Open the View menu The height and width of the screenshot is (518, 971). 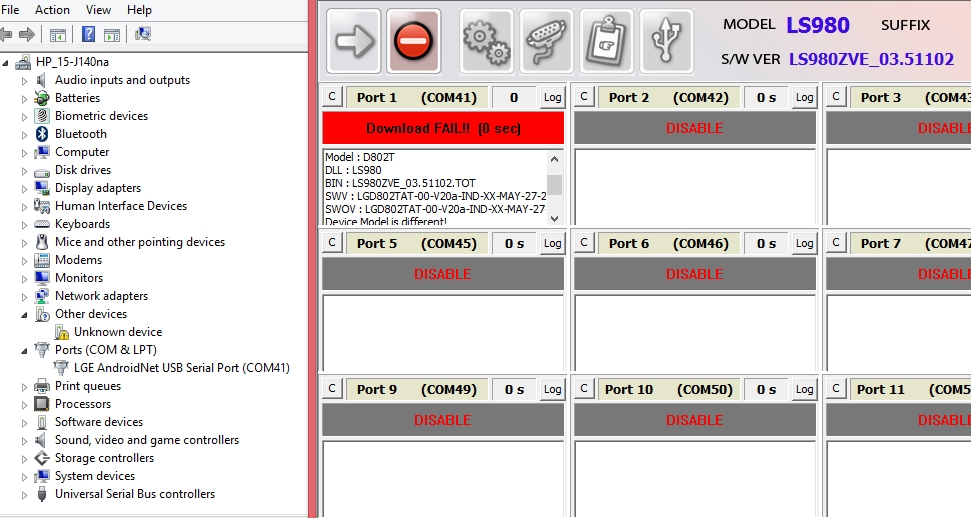pyautogui.click(x=98, y=10)
